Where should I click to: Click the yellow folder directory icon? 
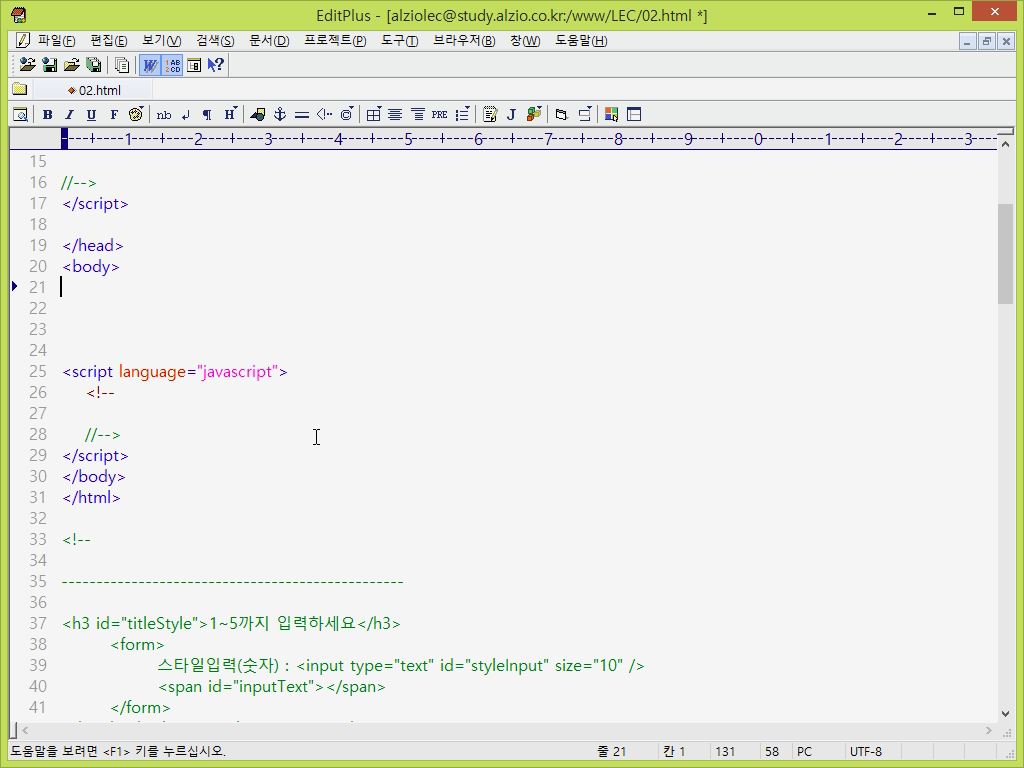pyautogui.click(x=20, y=89)
